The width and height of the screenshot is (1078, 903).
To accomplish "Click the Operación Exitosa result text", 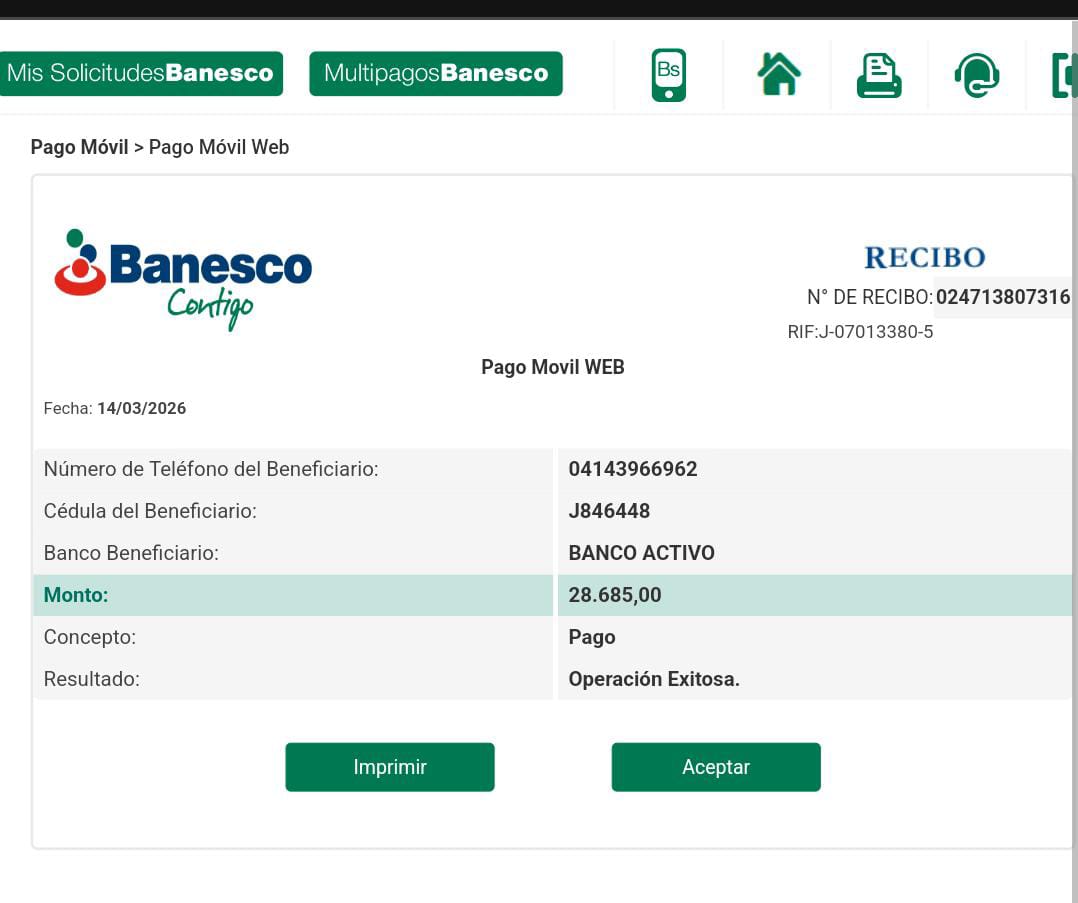I will point(654,679).
